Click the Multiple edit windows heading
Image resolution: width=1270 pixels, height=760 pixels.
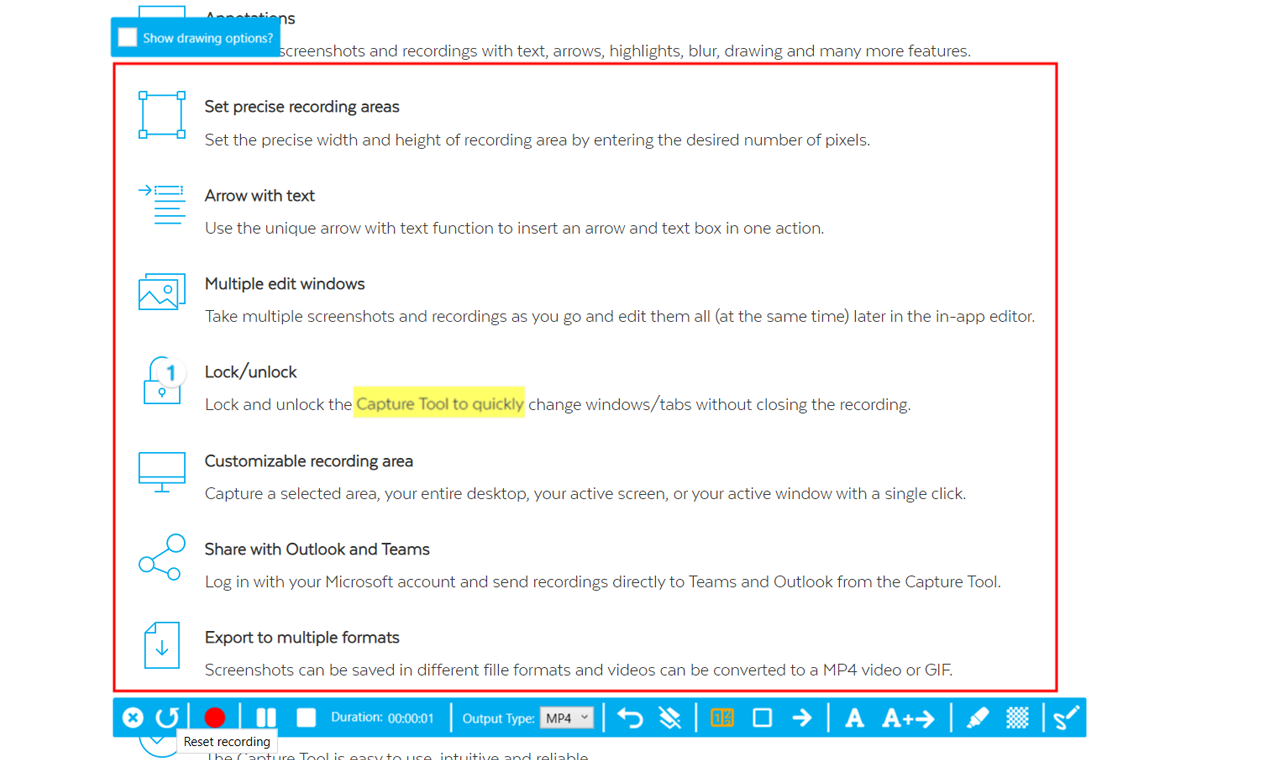click(285, 284)
